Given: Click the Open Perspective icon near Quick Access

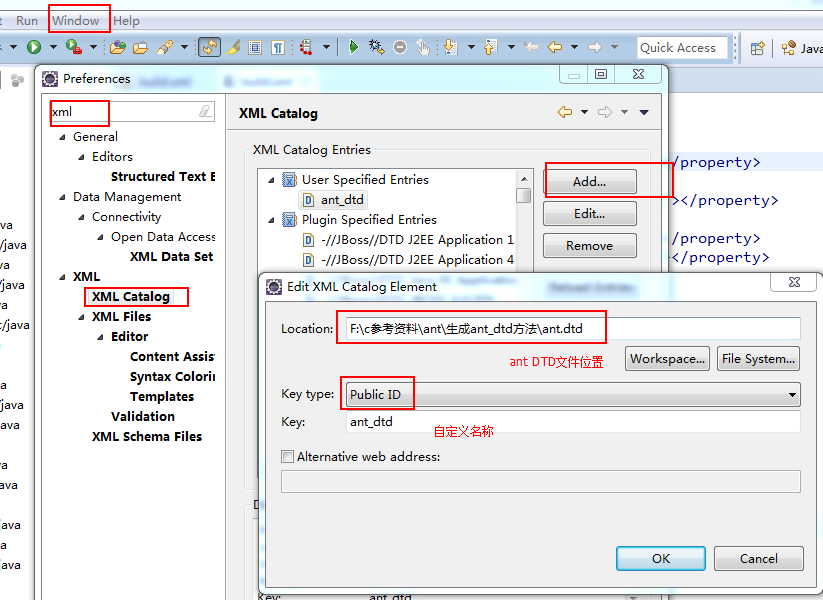Looking at the screenshot, I should point(757,47).
